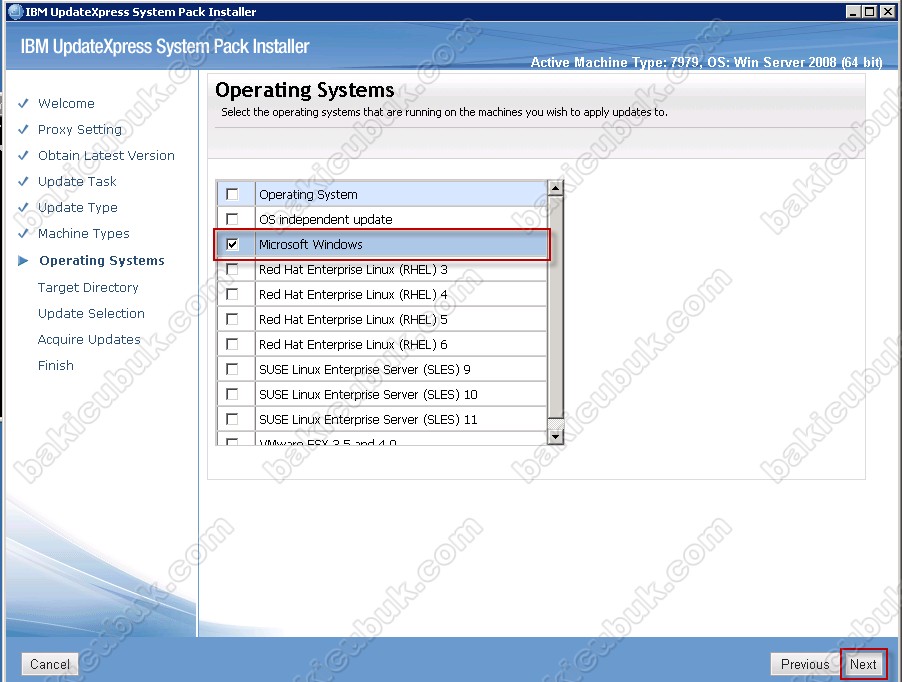
Task: Maximize the installer window
Action: click(x=870, y=12)
